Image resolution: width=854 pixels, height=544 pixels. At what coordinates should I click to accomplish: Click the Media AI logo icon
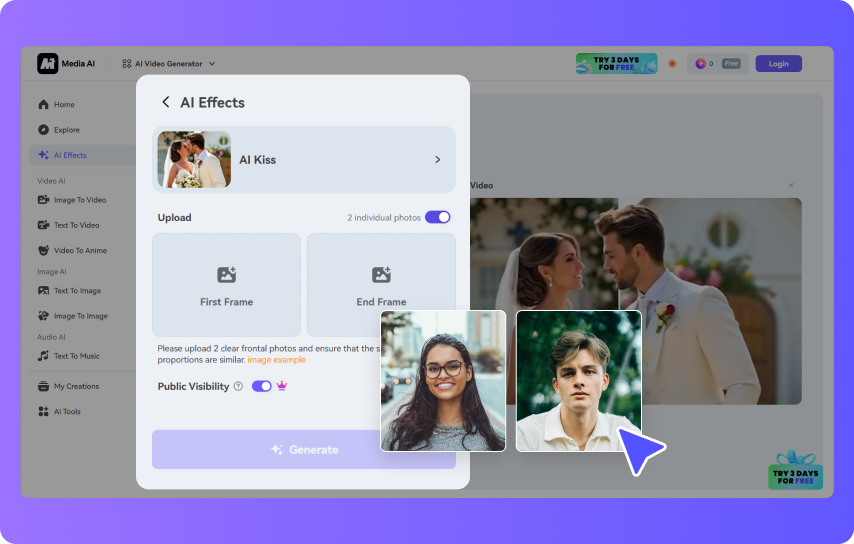point(48,63)
